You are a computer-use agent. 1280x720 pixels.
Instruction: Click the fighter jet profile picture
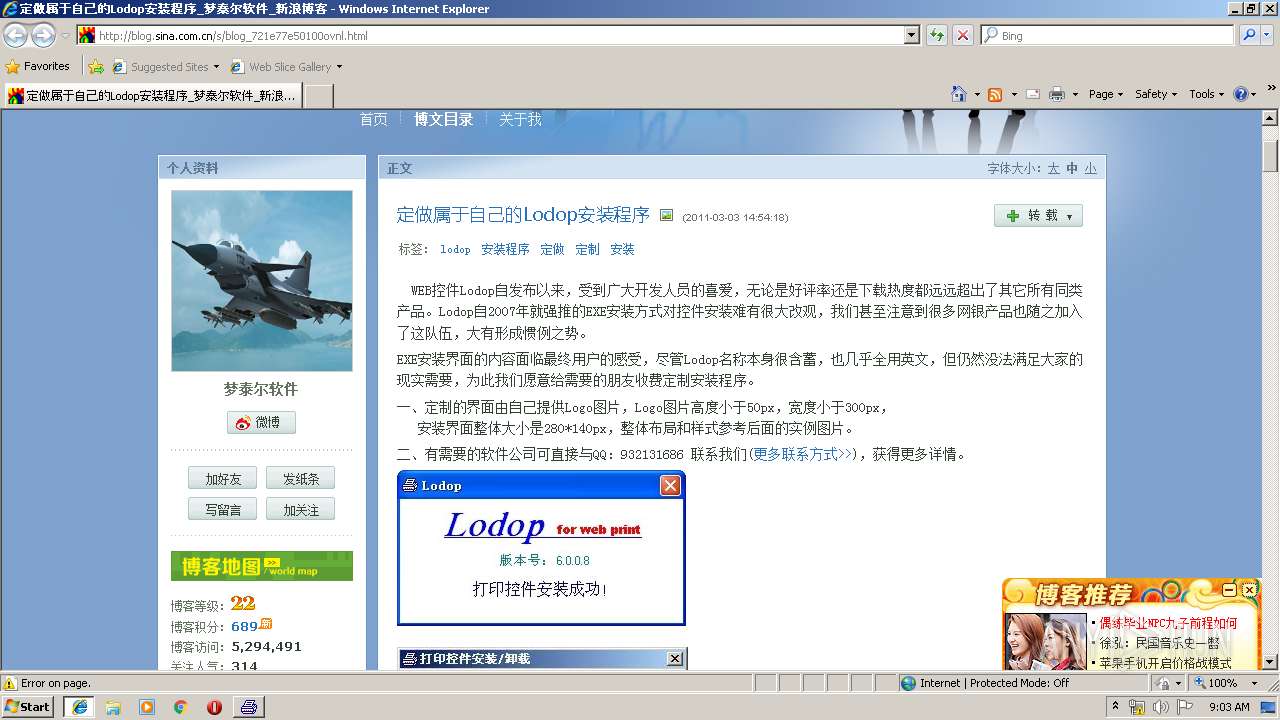262,281
